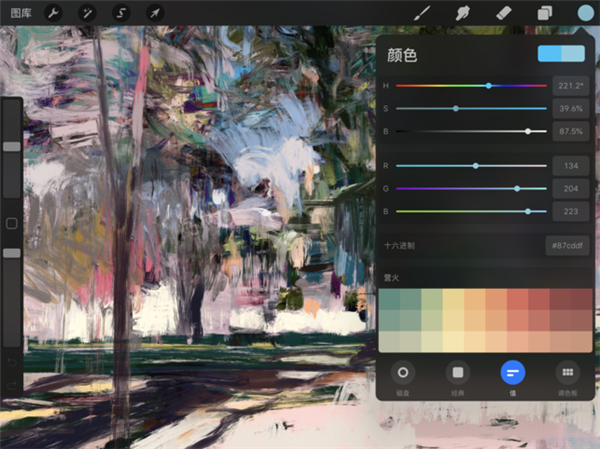Select the Brush tool

tap(422, 13)
